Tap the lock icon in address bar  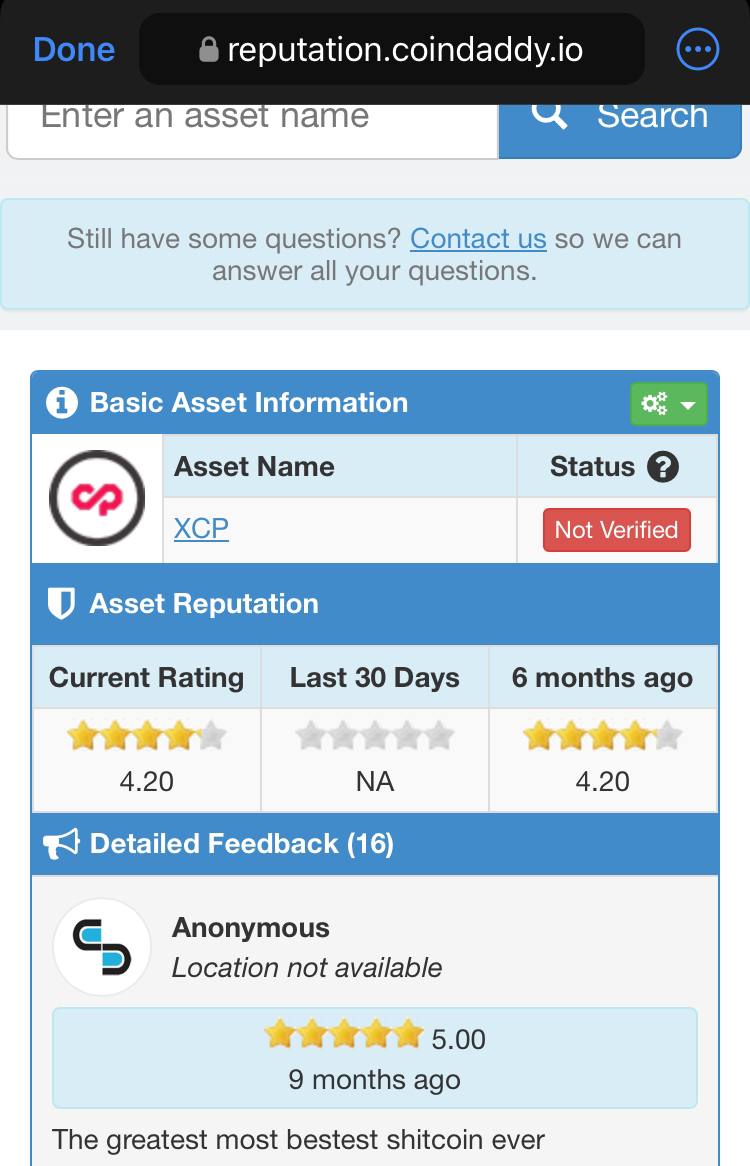(x=209, y=50)
